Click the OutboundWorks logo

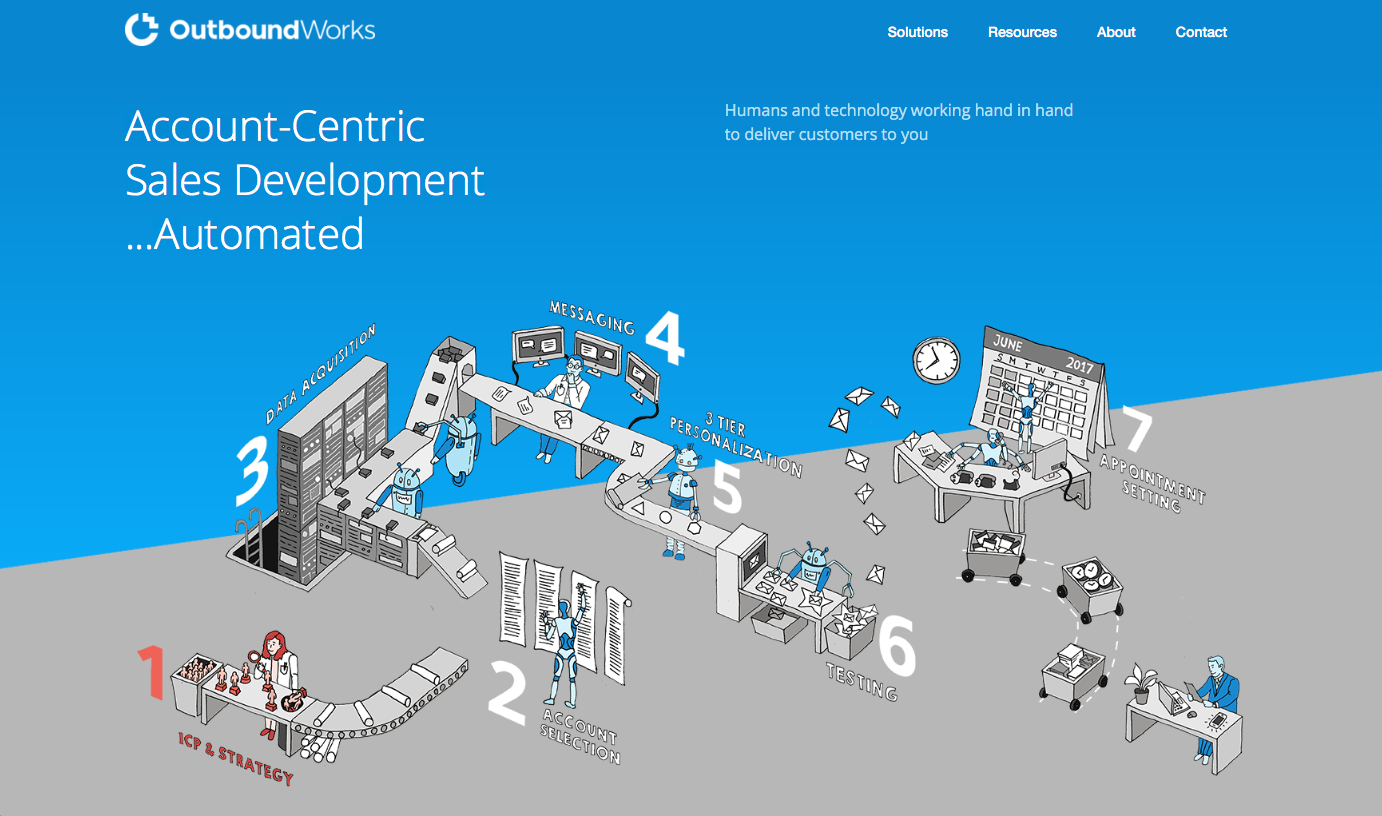pos(250,30)
